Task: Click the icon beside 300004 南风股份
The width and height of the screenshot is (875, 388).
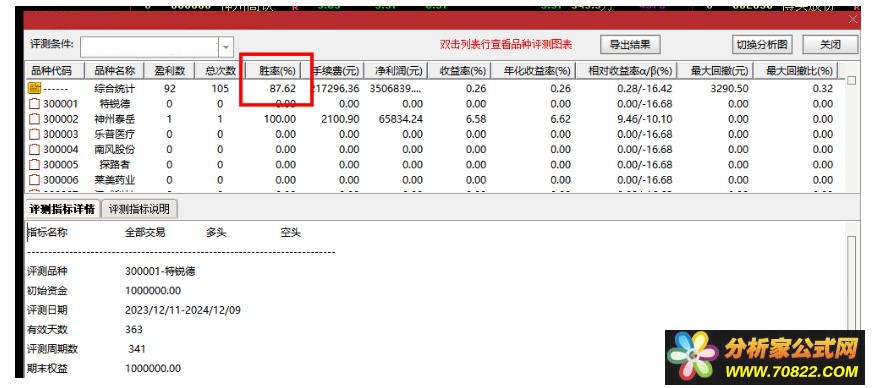Action: tap(35, 150)
